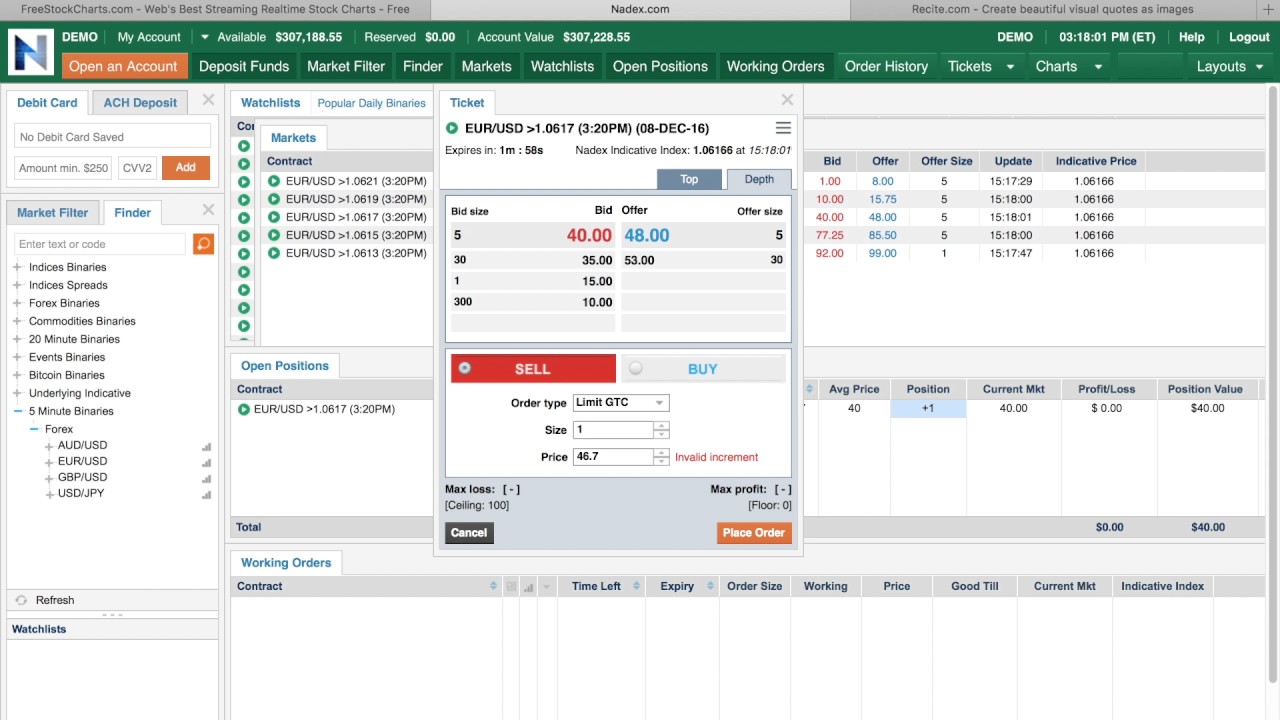Sort Working Orders by Contract column
This screenshot has width=1280, height=720.
pos(493,586)
